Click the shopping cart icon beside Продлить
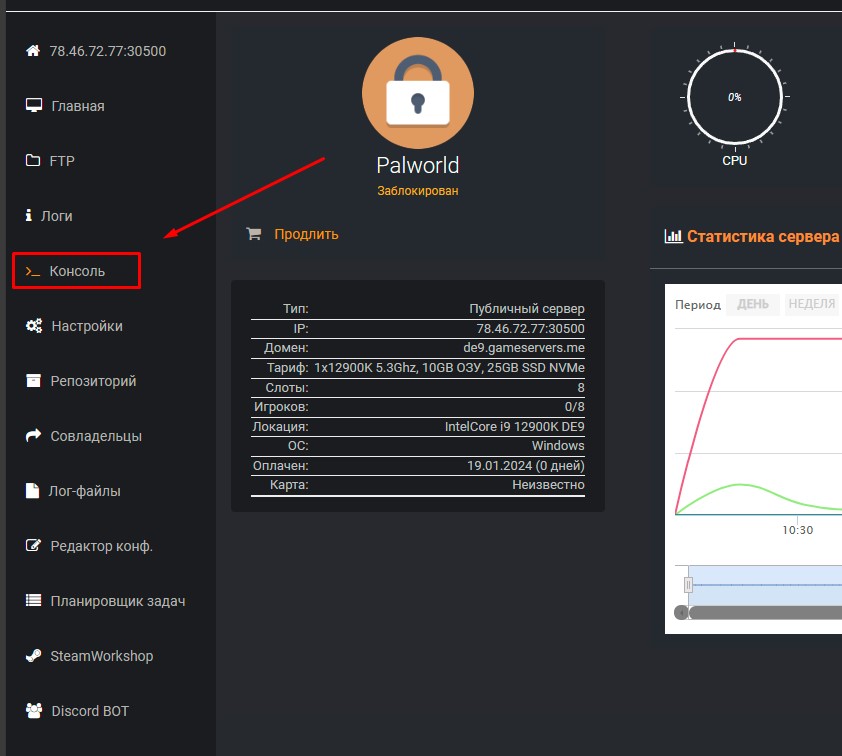 [254, 234]
